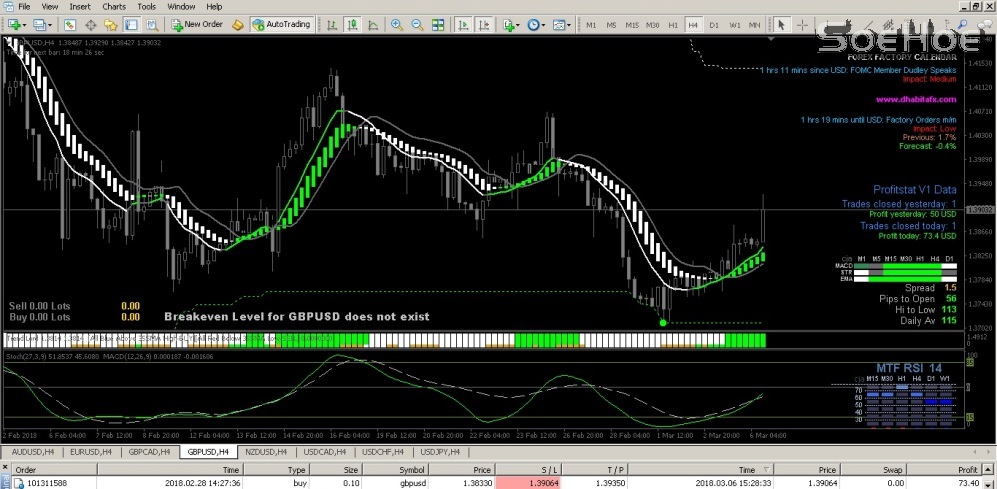Image resolution: width=997 pixels, height=489 pixels.
Task: Click the New Order button
Action: 196,24
